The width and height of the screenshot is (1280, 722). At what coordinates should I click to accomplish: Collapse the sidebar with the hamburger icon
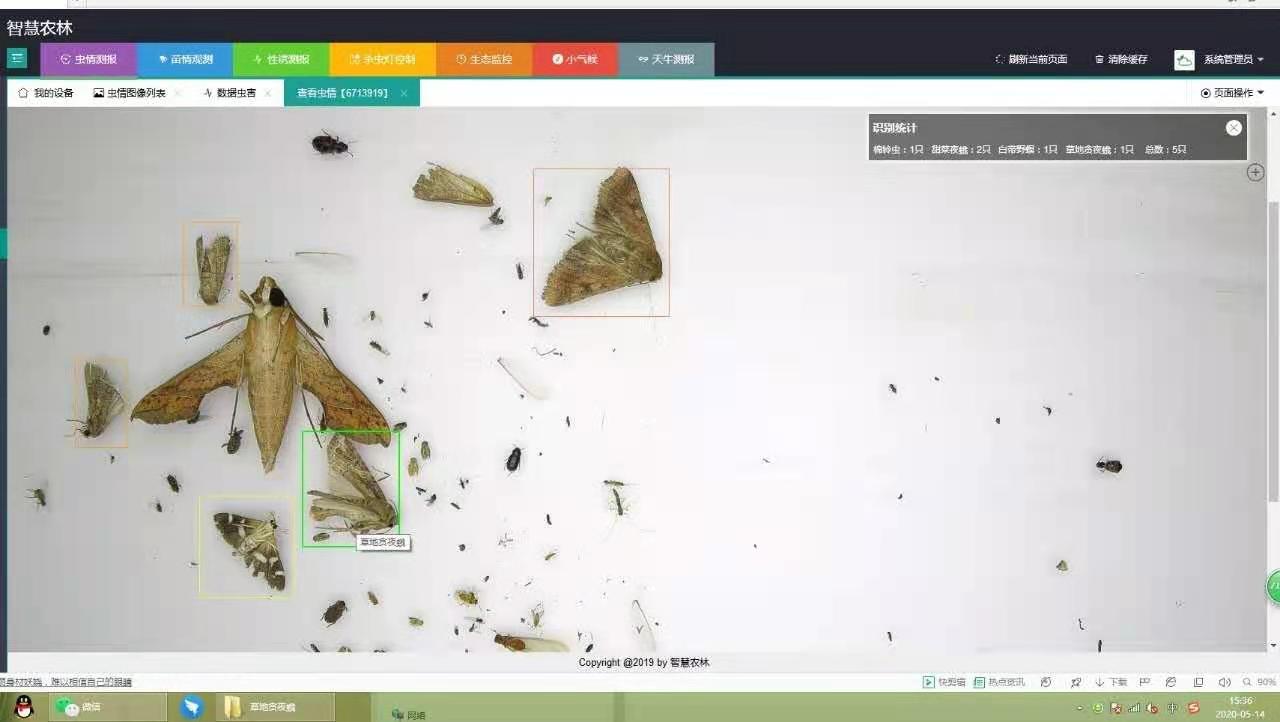pos(17,59)
